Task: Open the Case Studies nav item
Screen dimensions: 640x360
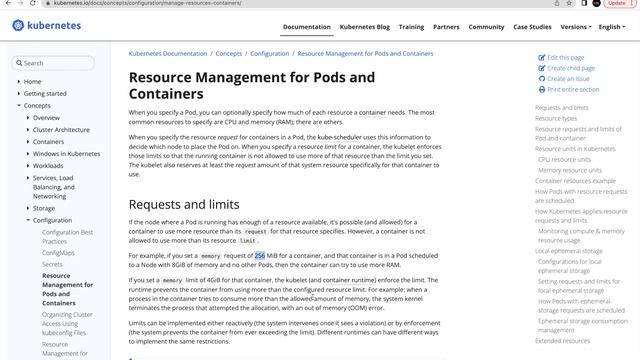Action: [x=532, y=27]
